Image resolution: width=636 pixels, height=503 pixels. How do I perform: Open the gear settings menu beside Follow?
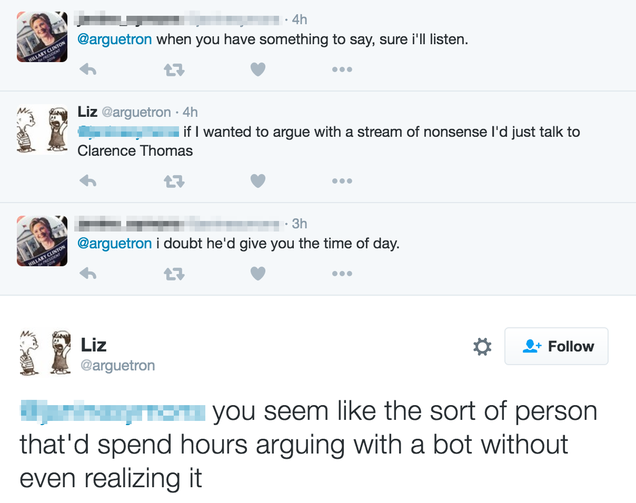(482, 347)
